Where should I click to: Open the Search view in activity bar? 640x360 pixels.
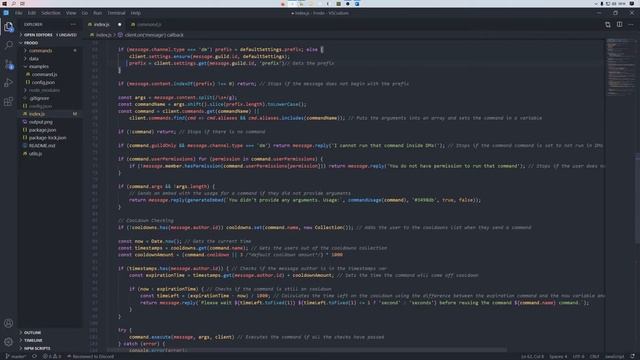point(8,45)
